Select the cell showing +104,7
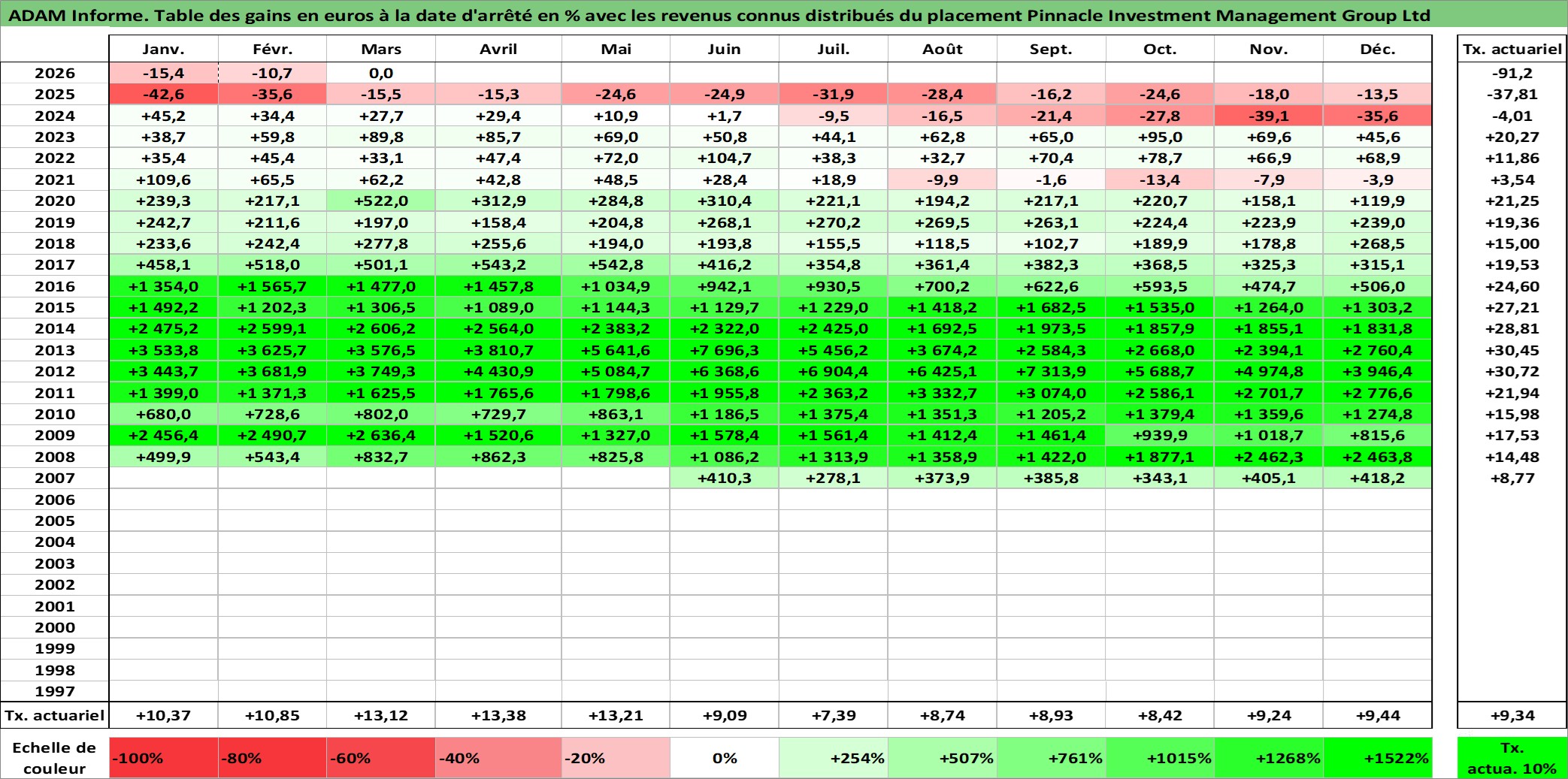The image size is (1568, 779). [x=724, y=158]
